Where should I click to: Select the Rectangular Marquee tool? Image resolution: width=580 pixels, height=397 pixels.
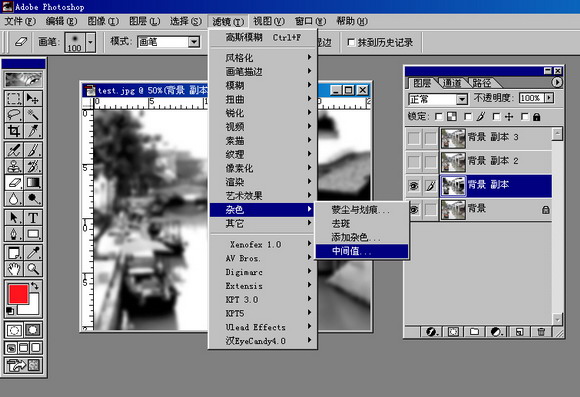(x=14, y=99)
